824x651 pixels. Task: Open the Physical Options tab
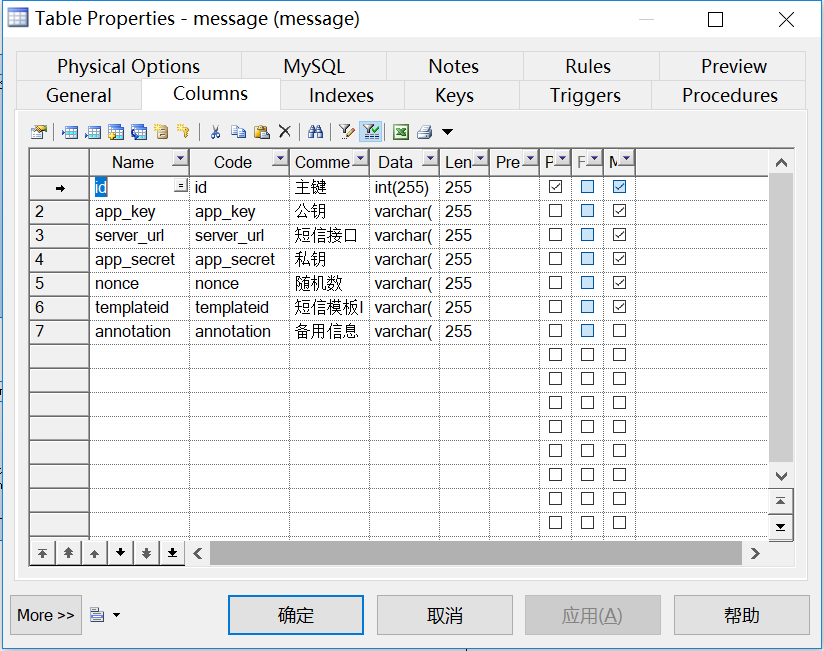click(x=128, y=66)
